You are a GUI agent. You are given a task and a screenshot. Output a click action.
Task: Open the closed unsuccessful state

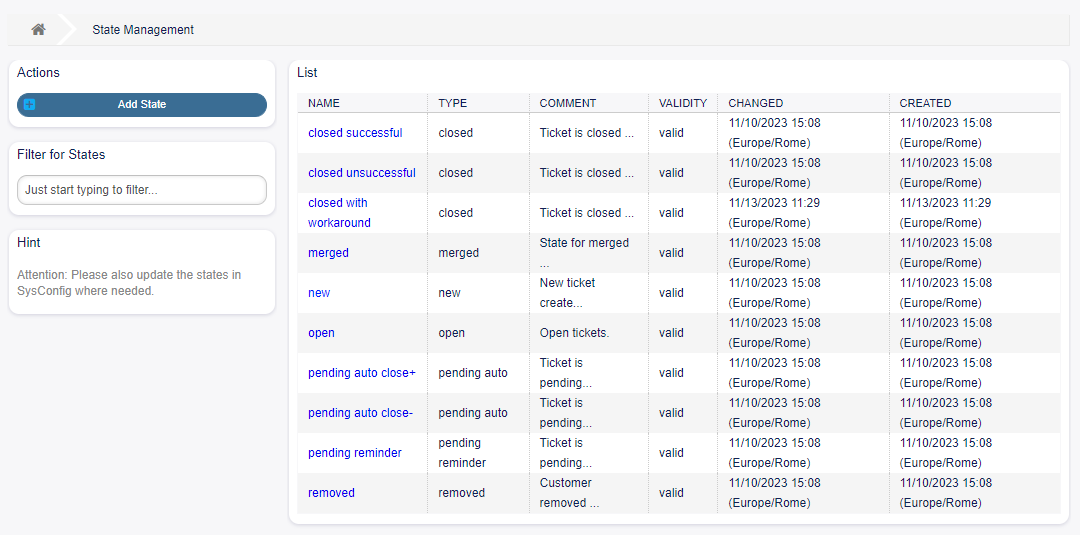coord(361,173)
